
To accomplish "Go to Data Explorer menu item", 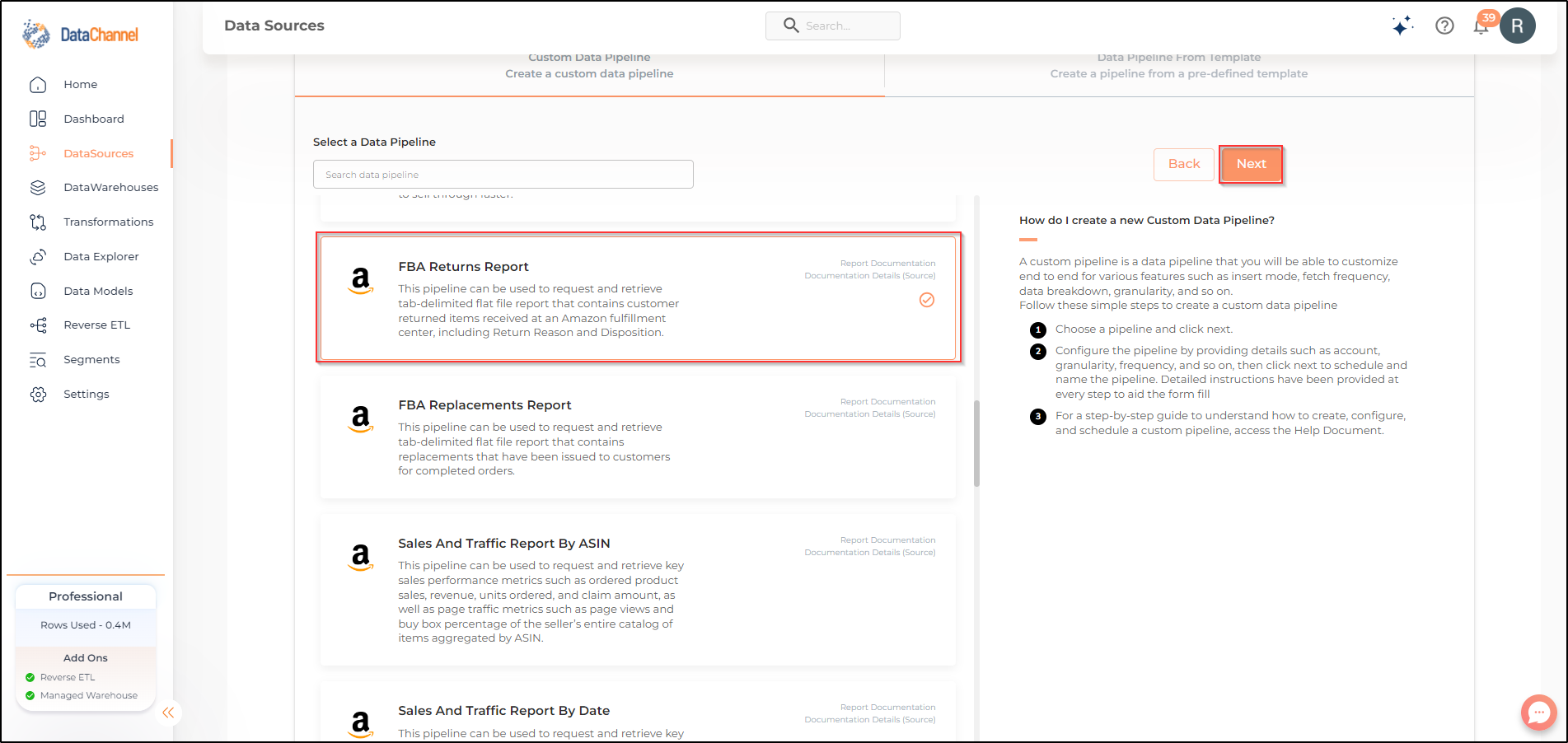I will pyautogui.click(x=101, y=256).
